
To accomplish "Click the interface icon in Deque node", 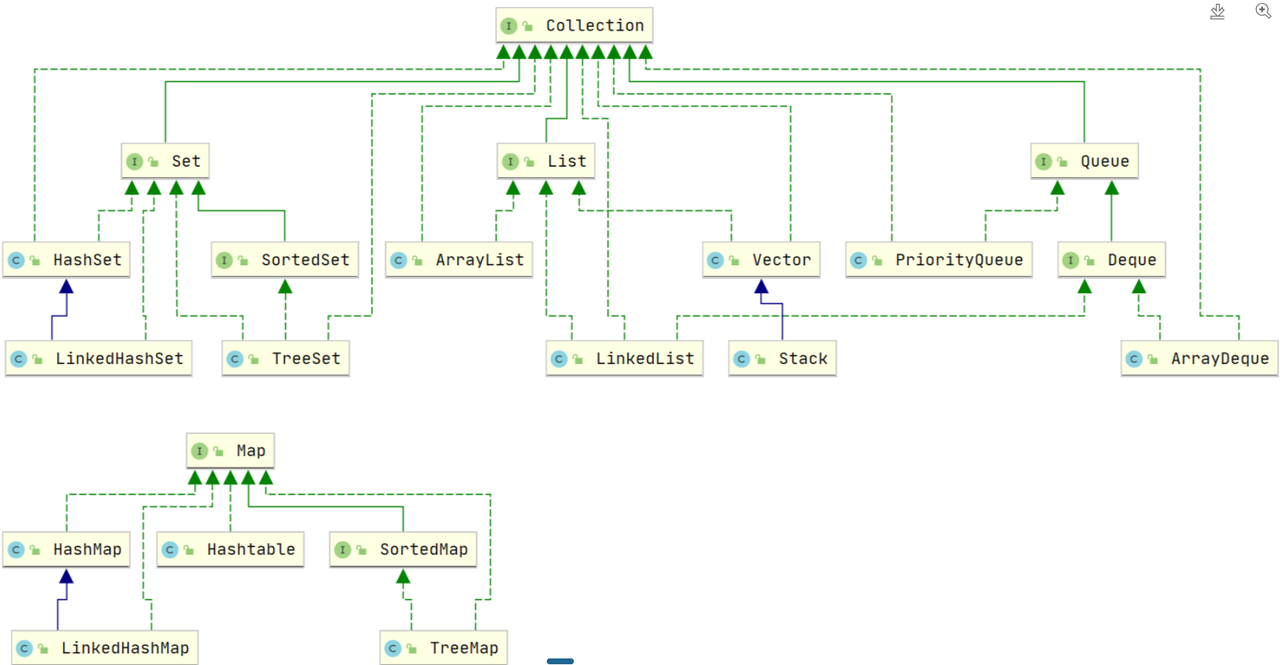I will 1071,260.
